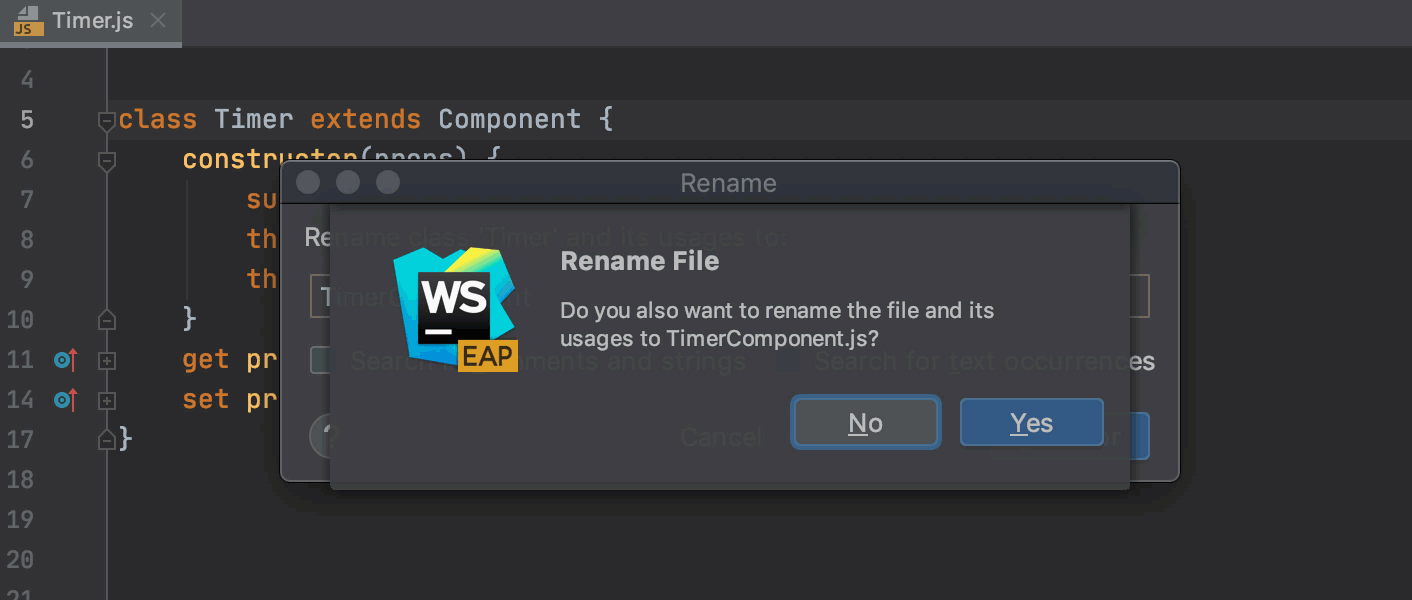Screen dimensions: 1412x600
Task: Collapse the constructor fold on line 6
Action: [x=107, y=160]
